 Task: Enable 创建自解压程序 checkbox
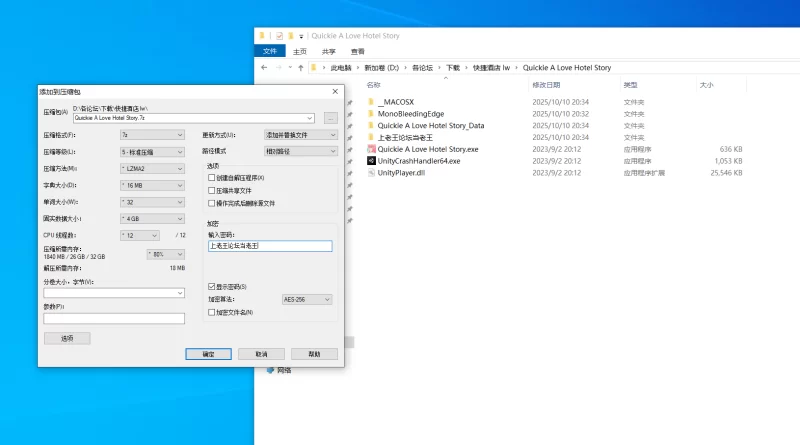tap(211, 178)
